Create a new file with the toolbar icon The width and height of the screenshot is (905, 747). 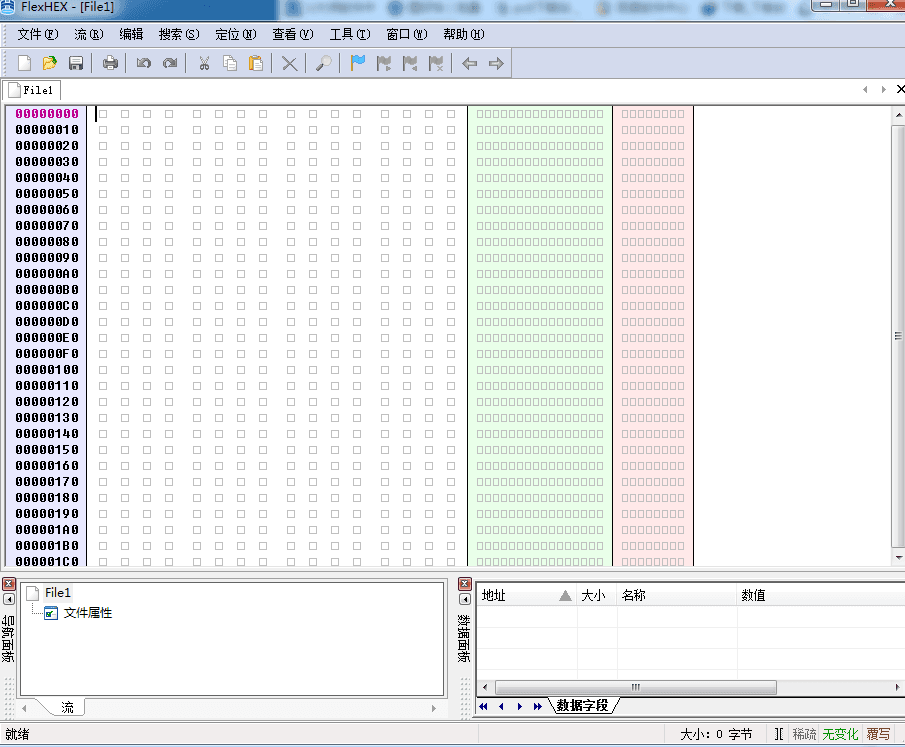24,63
